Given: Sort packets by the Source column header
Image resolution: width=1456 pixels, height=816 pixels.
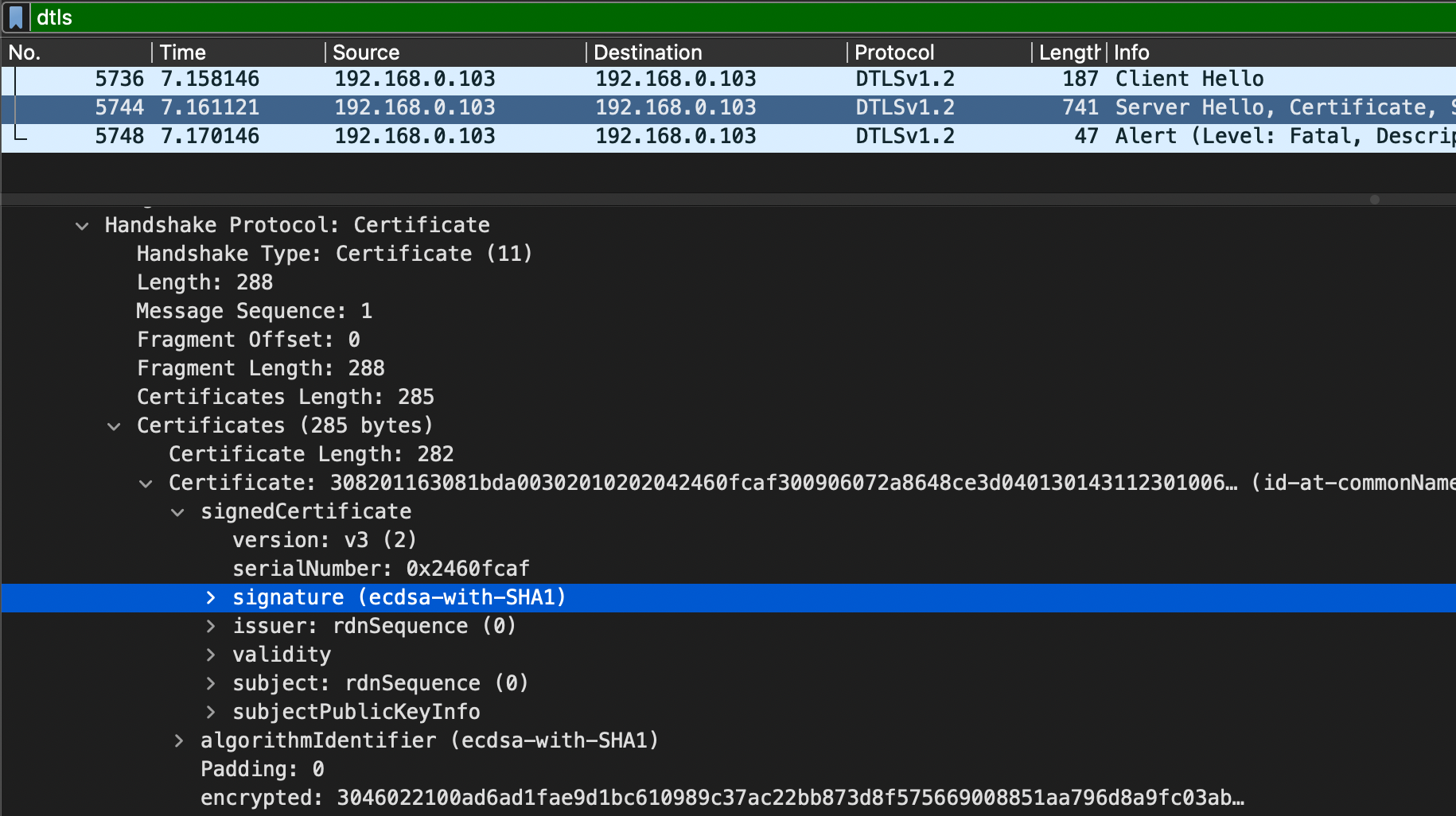Looking at the screenshot, I should 456,52.
